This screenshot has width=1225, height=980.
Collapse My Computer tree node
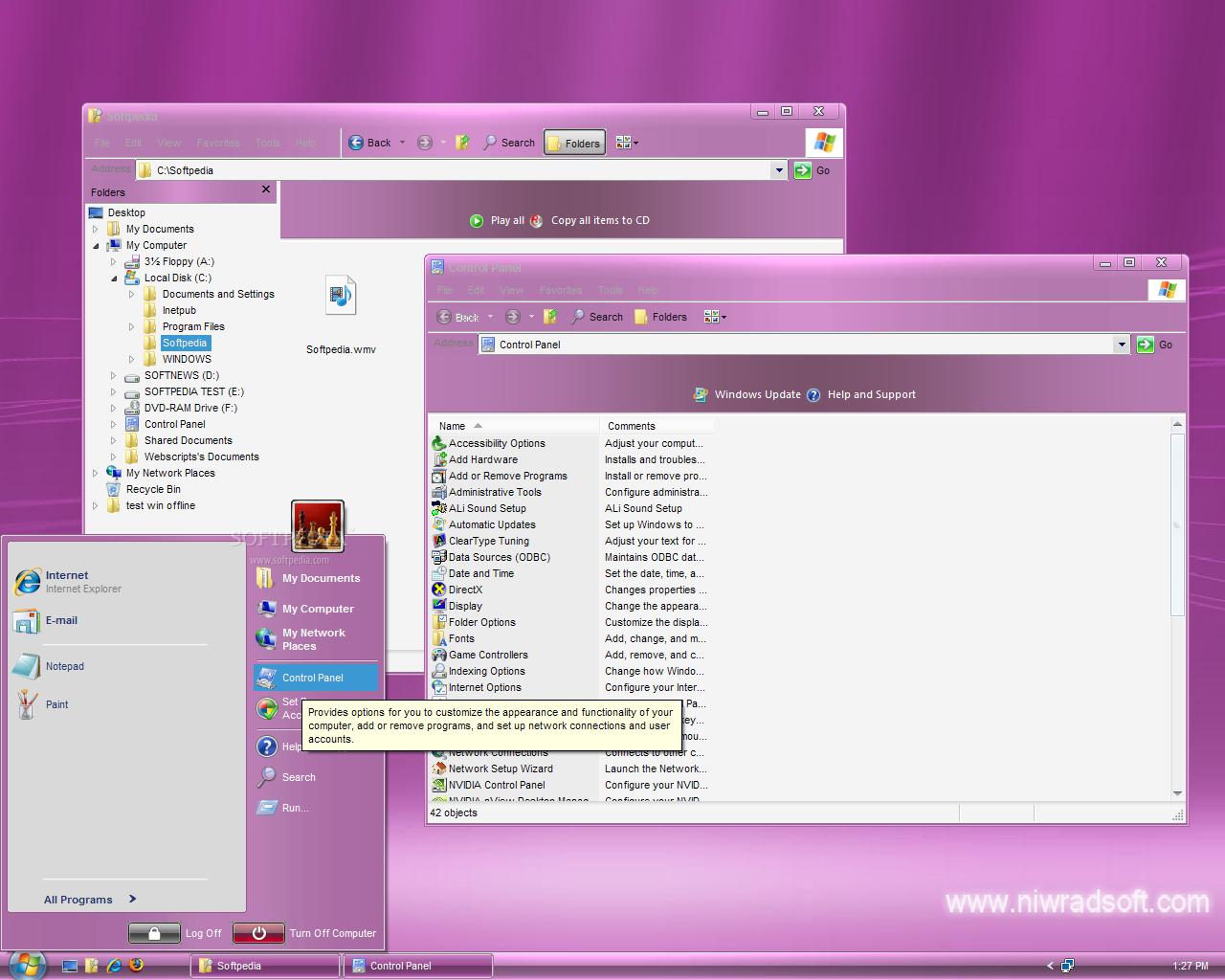(96, 246)
